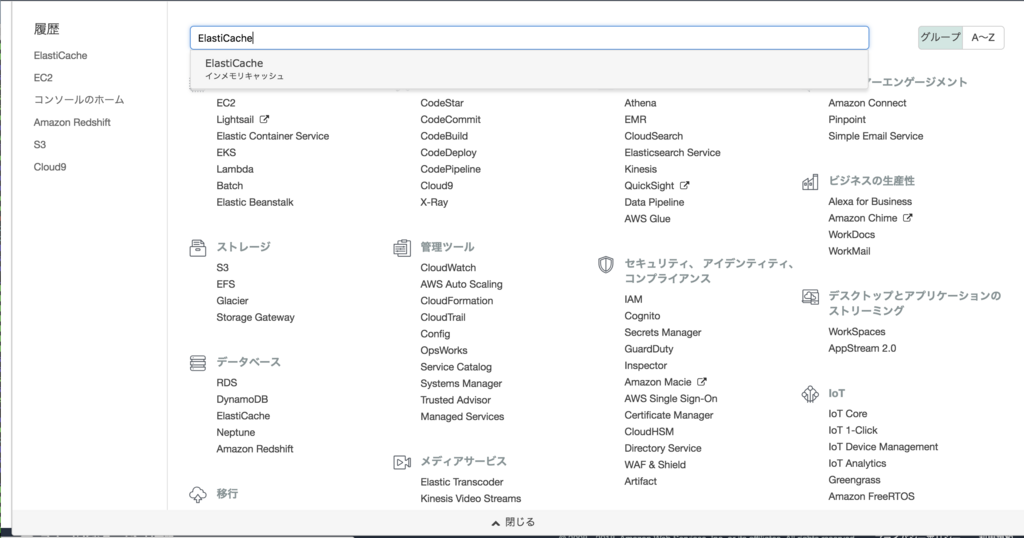Click external link icon beside Amazon Macie
The image size is (1024, 538).
701,382
